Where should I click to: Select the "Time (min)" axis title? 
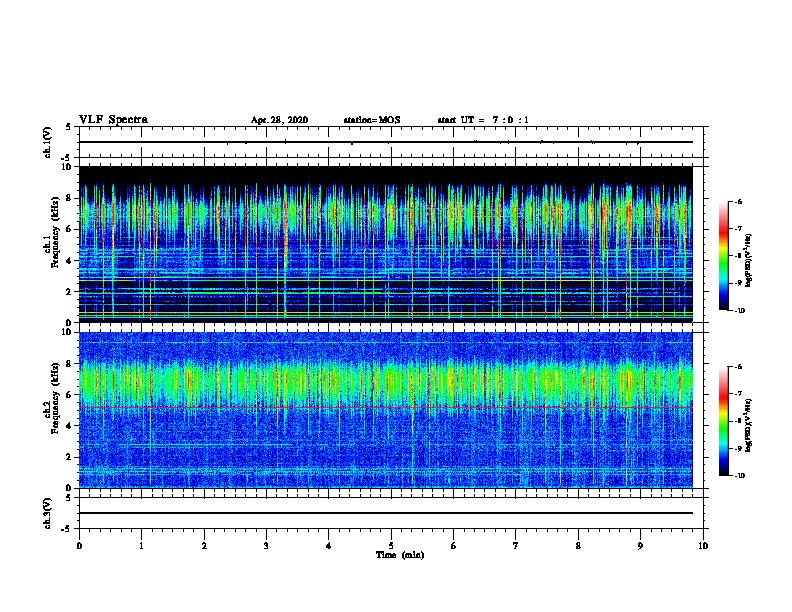point(400,555)
